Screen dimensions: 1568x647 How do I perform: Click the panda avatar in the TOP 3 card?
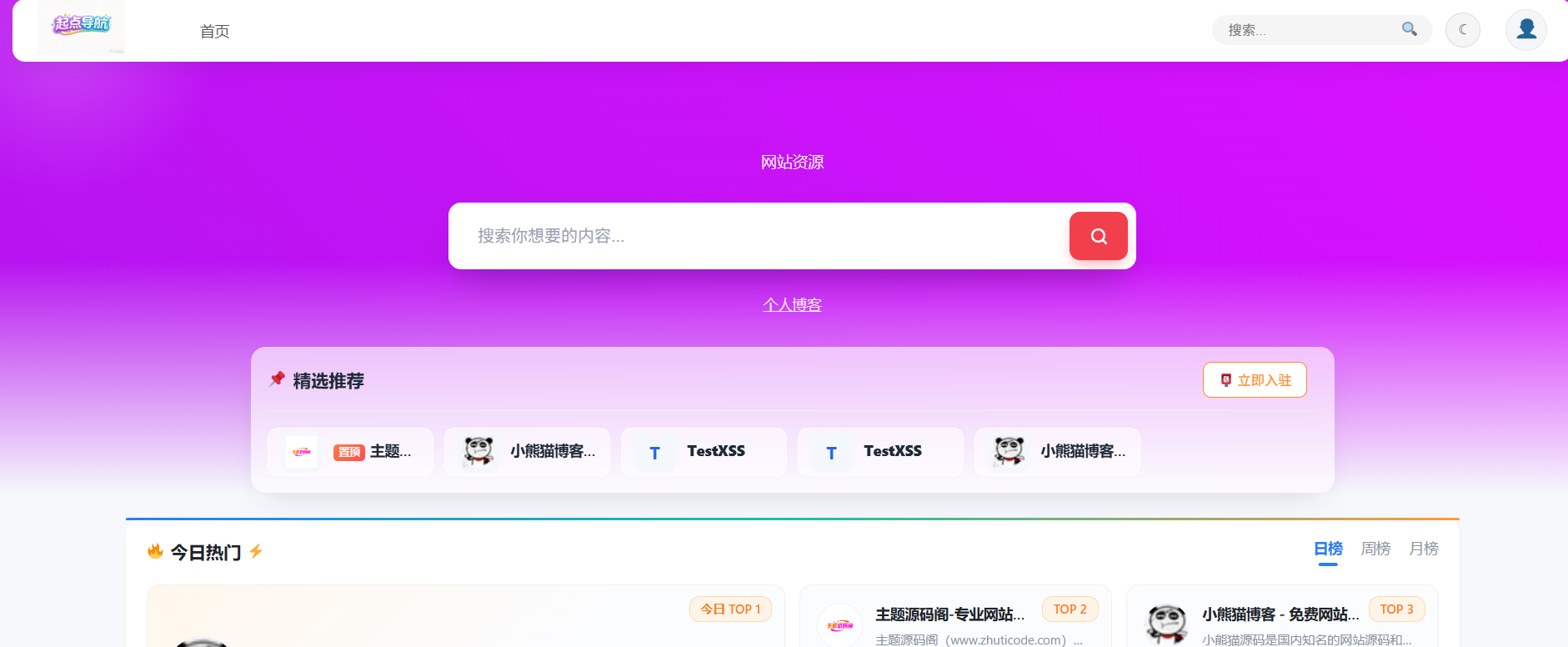click(1167, 625)
